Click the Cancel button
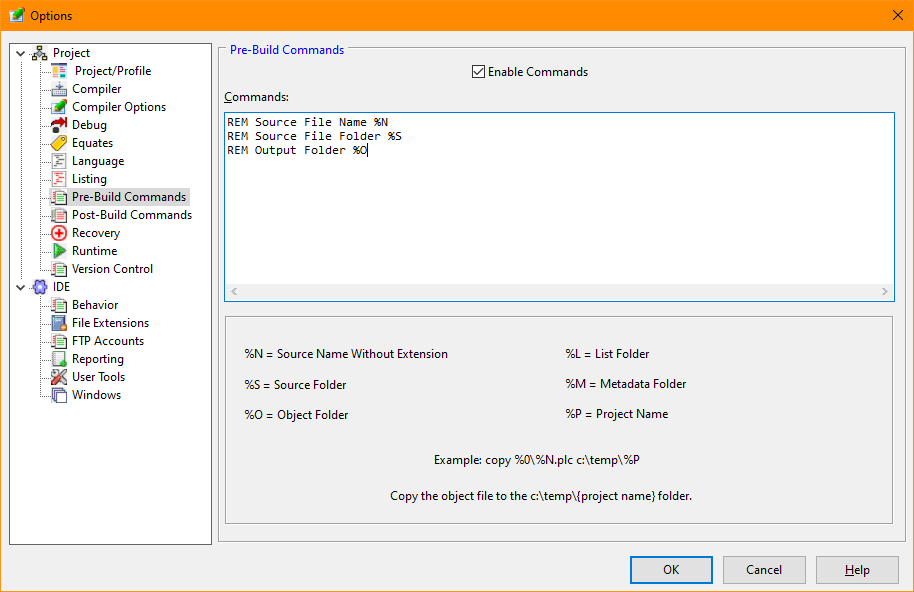The image size is (914, 592). [764, 570]
